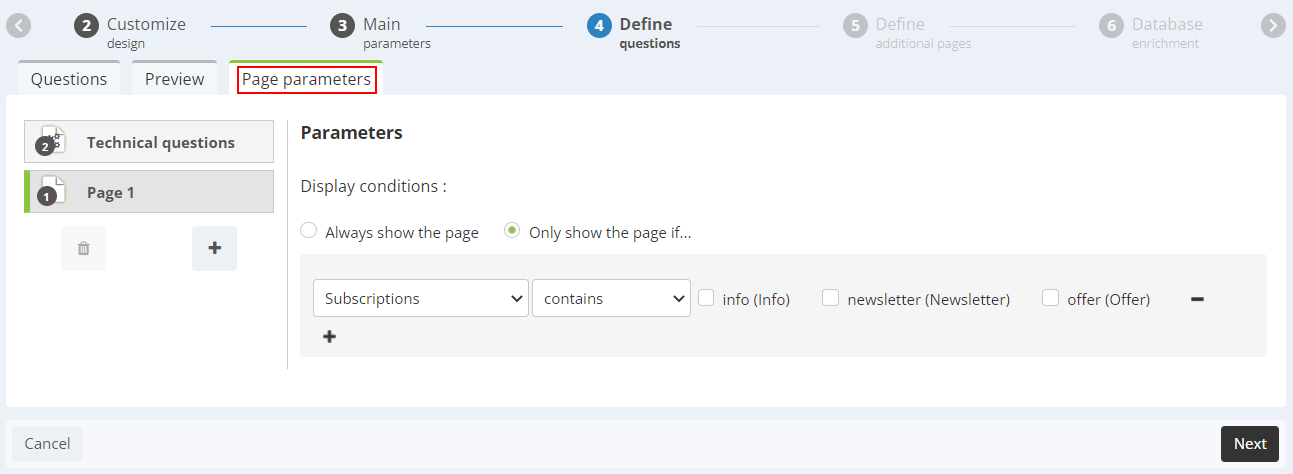Viewport: 1293px width, 474px height.
Task: Select the Technical questions page icon
Action: coord(50,141)
